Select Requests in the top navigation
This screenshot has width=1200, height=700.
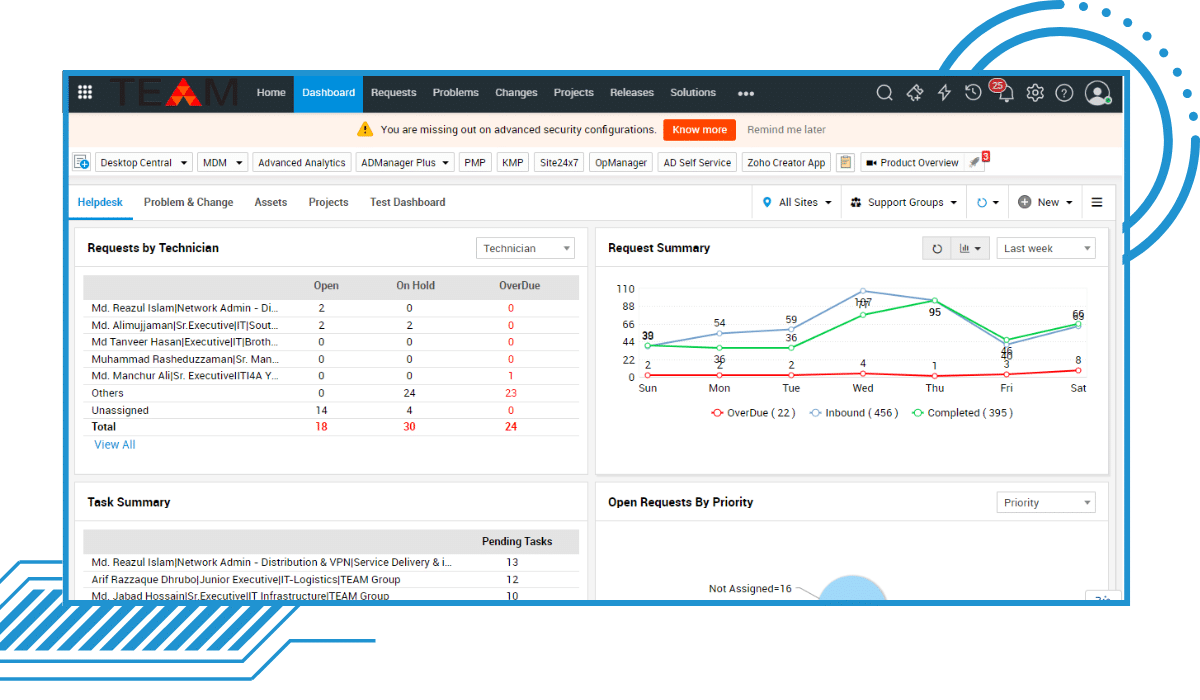393,92
